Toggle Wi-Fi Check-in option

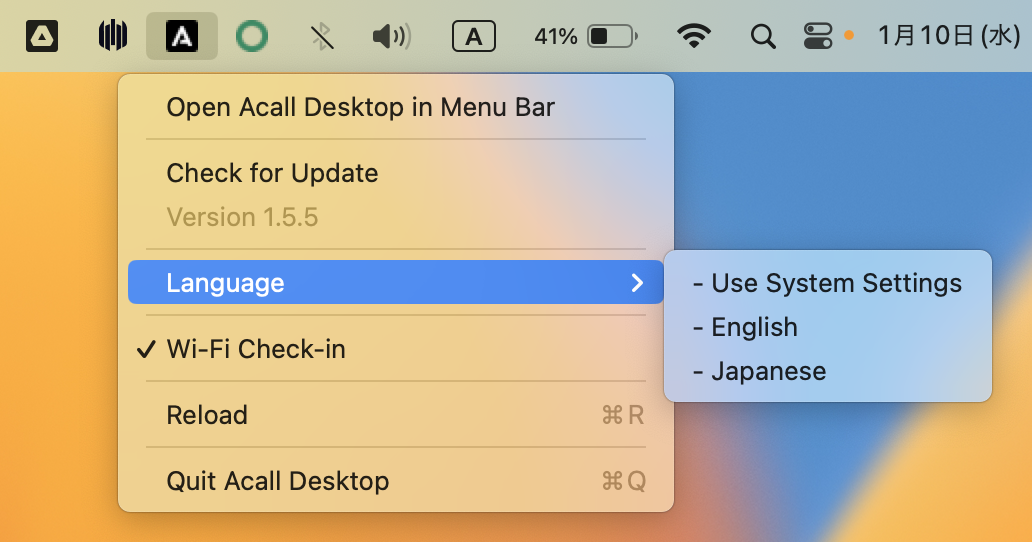(x=396, y=349)
